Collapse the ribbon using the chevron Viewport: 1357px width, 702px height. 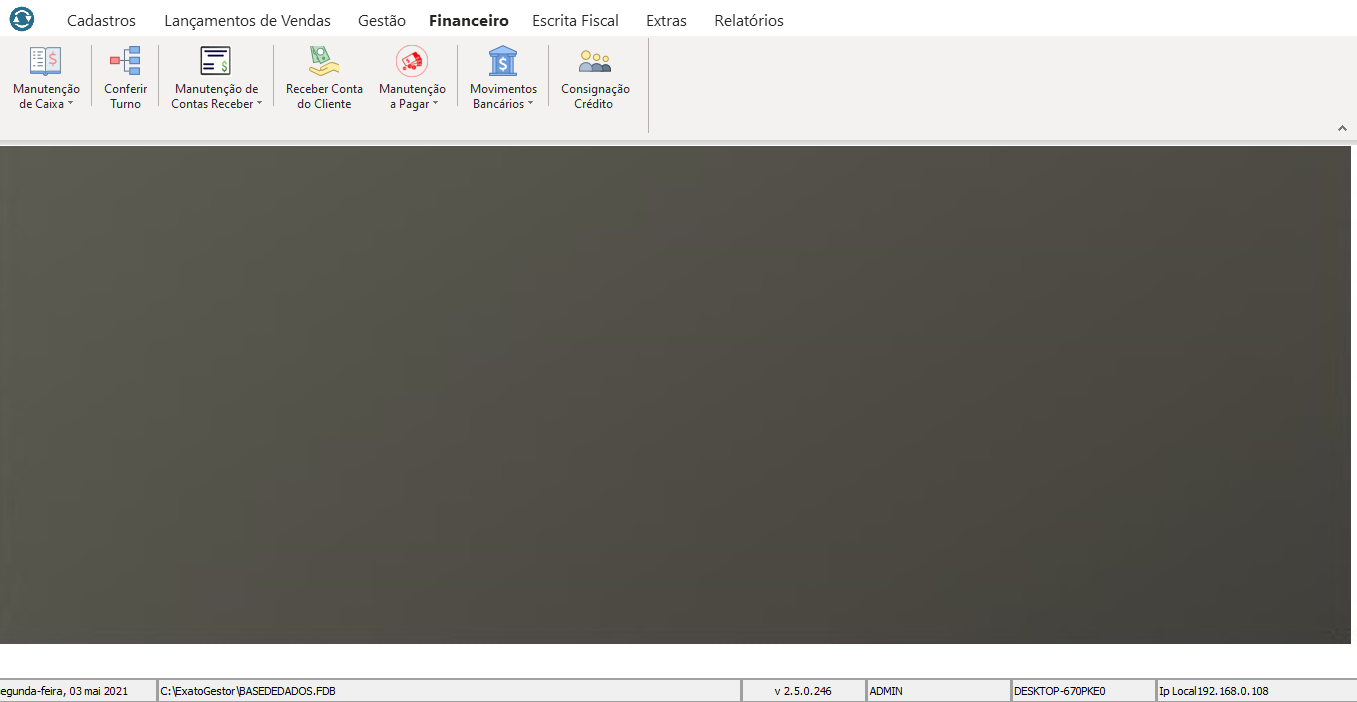1343,128
